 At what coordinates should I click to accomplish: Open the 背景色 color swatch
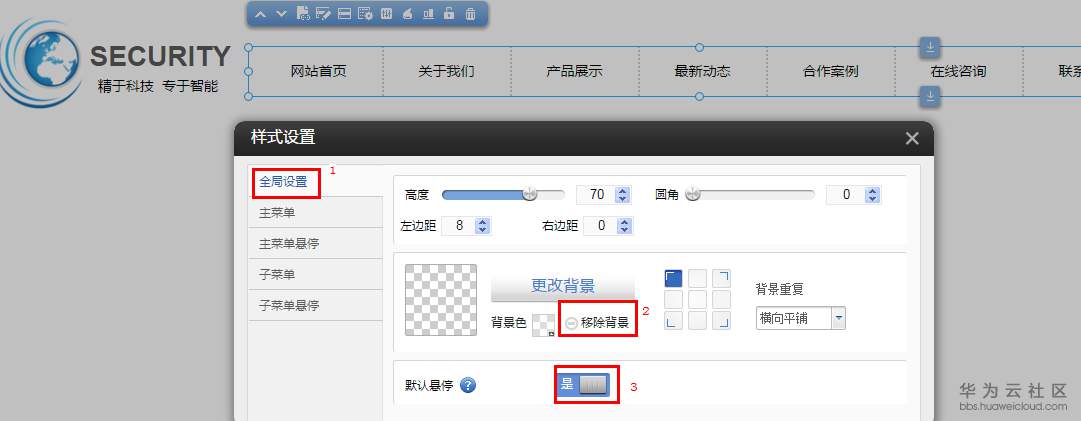[x=543, y=324]
